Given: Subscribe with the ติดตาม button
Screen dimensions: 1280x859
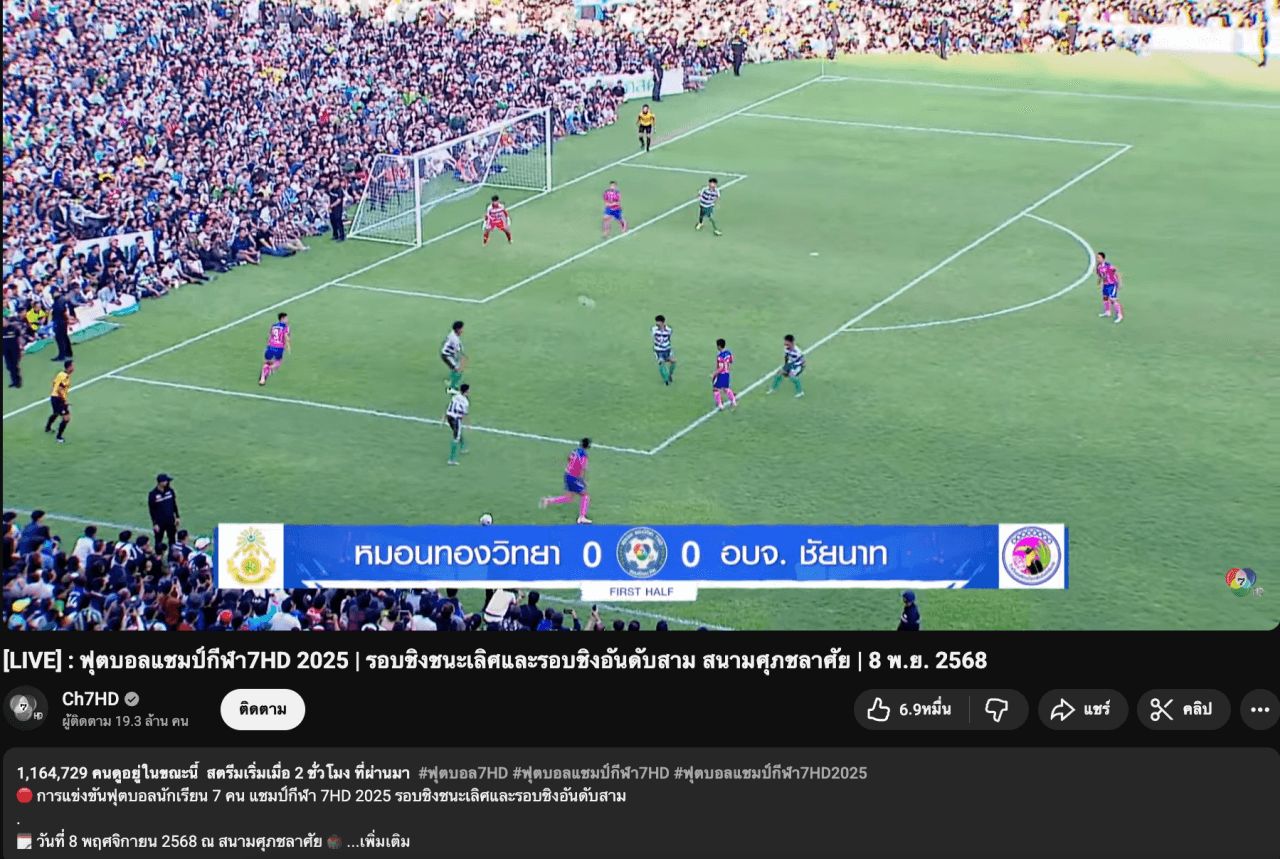Looking at the screenshot, I should (x=263, y=709).
